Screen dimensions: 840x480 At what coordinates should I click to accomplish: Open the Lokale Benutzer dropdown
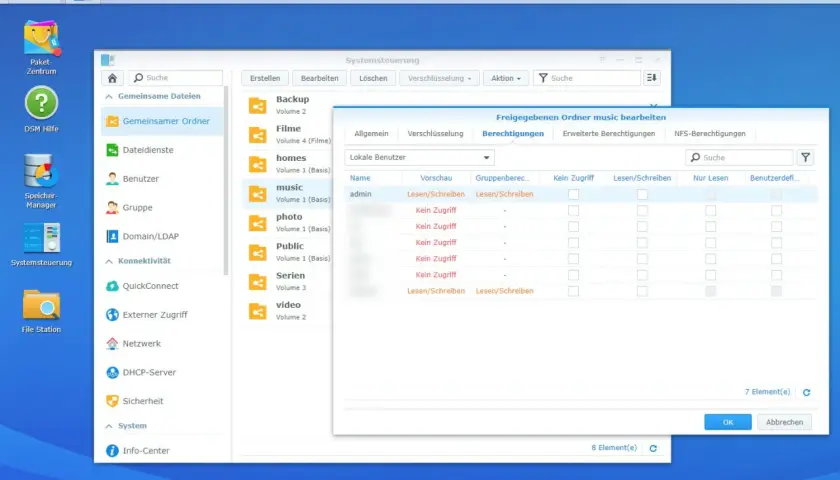point(419,158)
